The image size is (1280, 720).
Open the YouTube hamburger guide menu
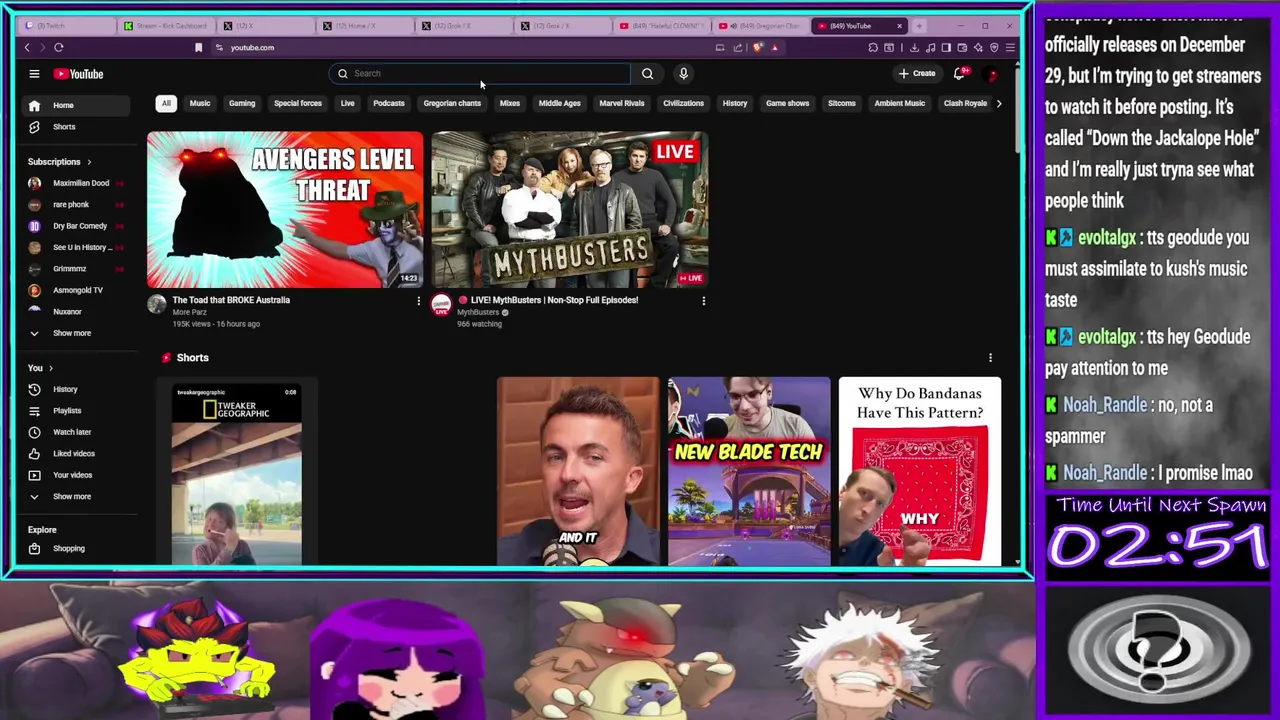[34, 74]
